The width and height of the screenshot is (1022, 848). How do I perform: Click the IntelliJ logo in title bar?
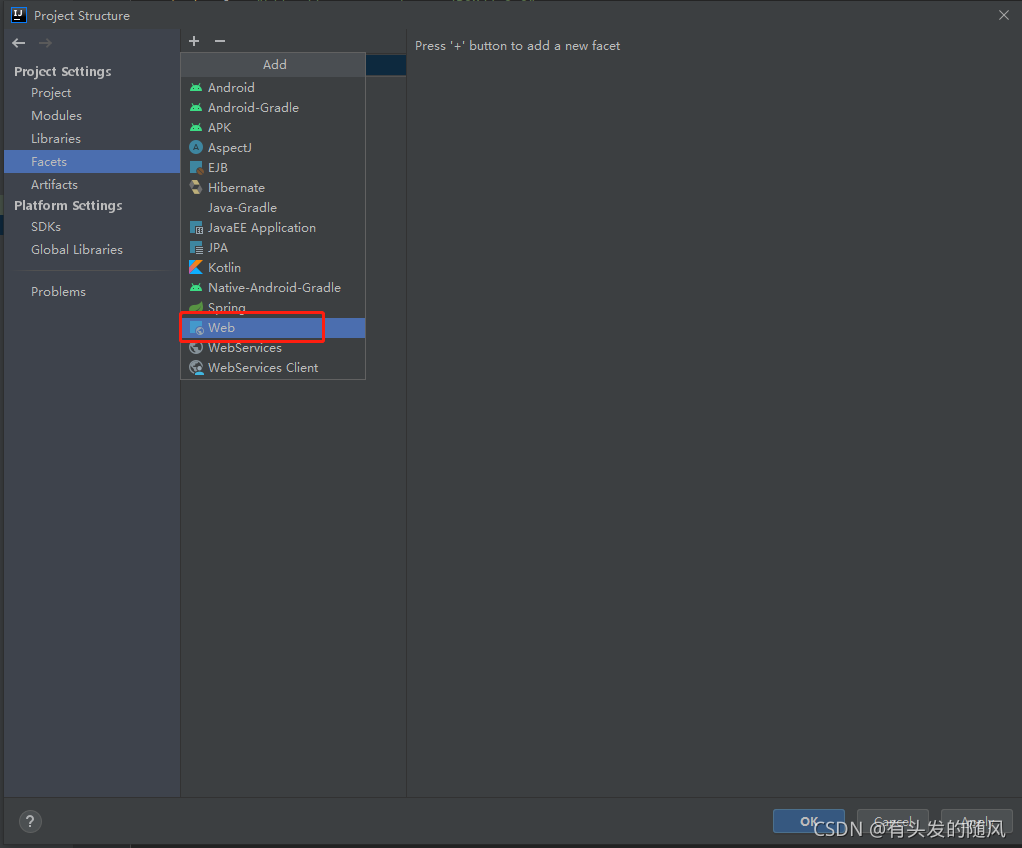(19, 15)
